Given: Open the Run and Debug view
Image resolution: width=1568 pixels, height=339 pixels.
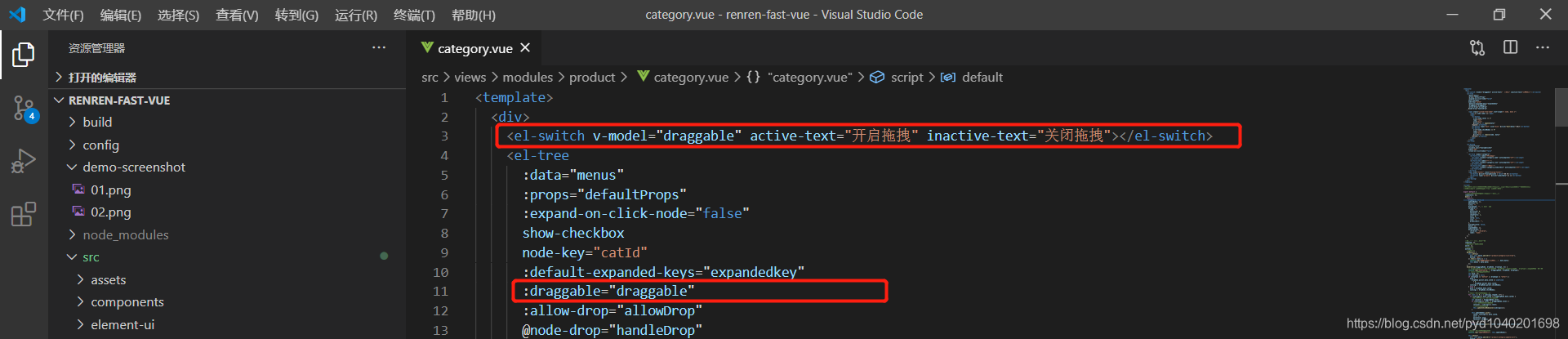Looking at the screenshot, I should click(24, 161).
